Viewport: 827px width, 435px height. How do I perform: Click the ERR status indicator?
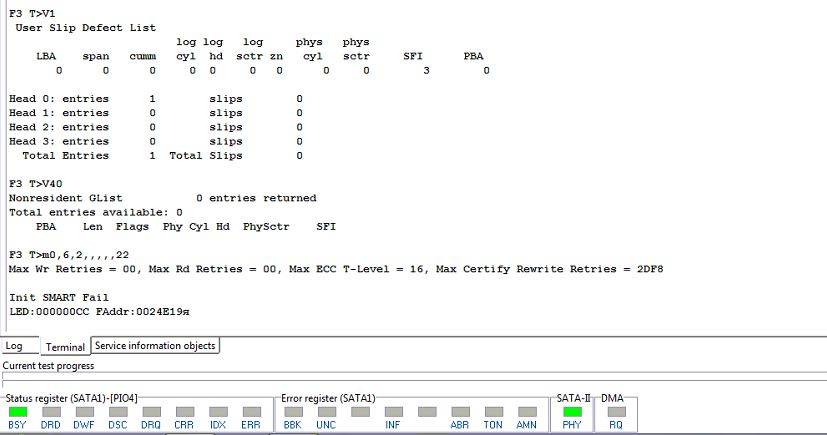[x=252, y=412]
